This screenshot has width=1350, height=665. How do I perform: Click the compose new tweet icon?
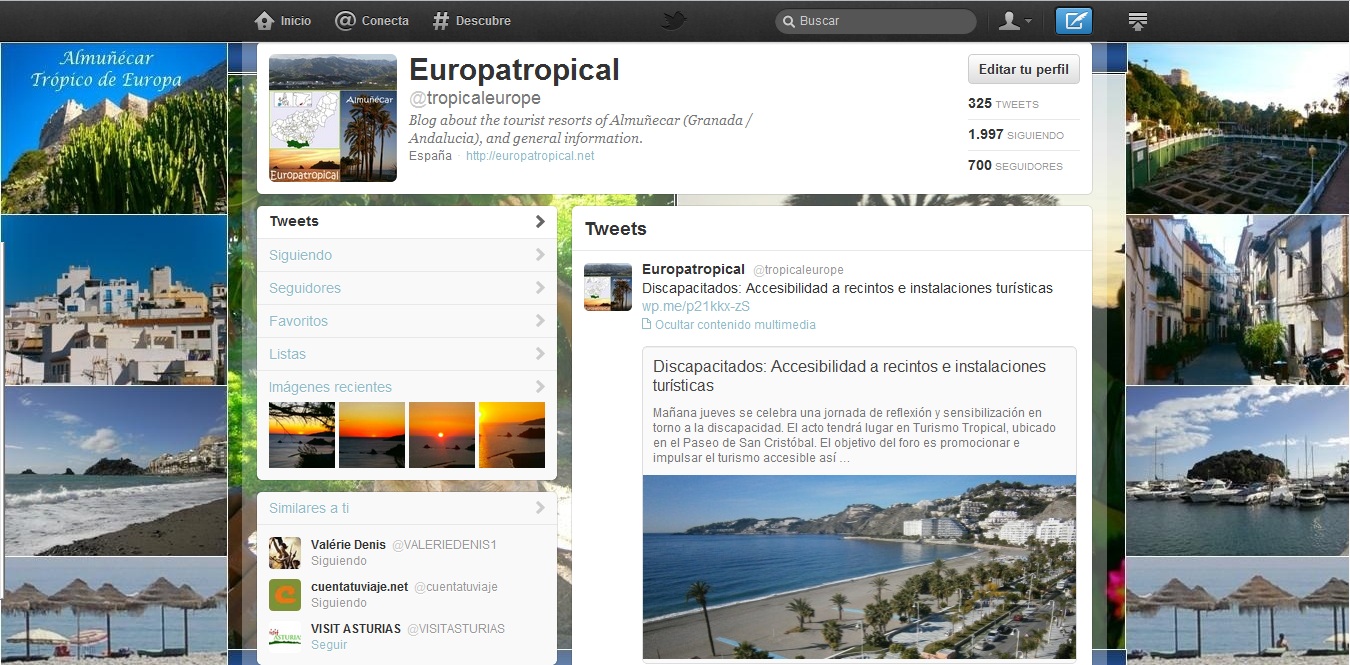(x=1074, y=21)
